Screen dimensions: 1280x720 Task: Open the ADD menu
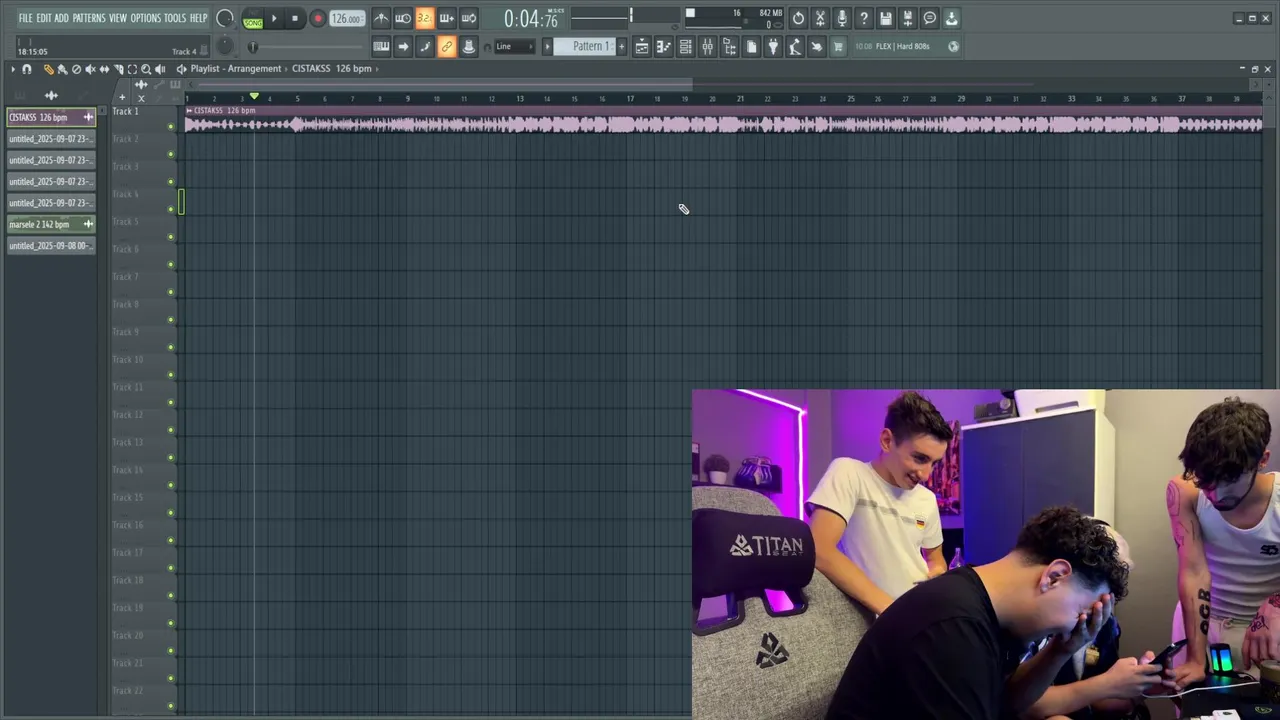(61, 18)
